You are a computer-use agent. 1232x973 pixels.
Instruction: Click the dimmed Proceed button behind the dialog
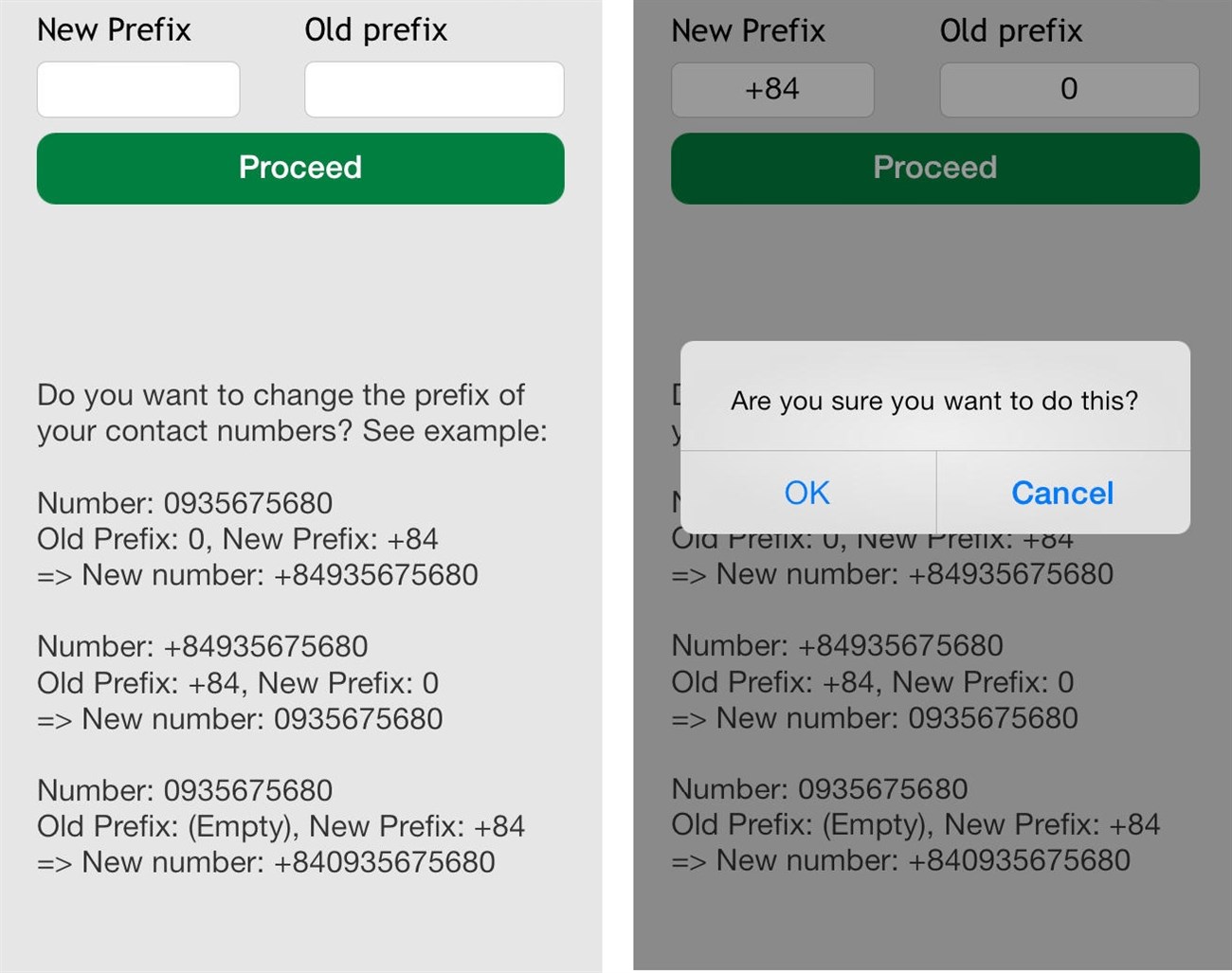coord(934,168)
